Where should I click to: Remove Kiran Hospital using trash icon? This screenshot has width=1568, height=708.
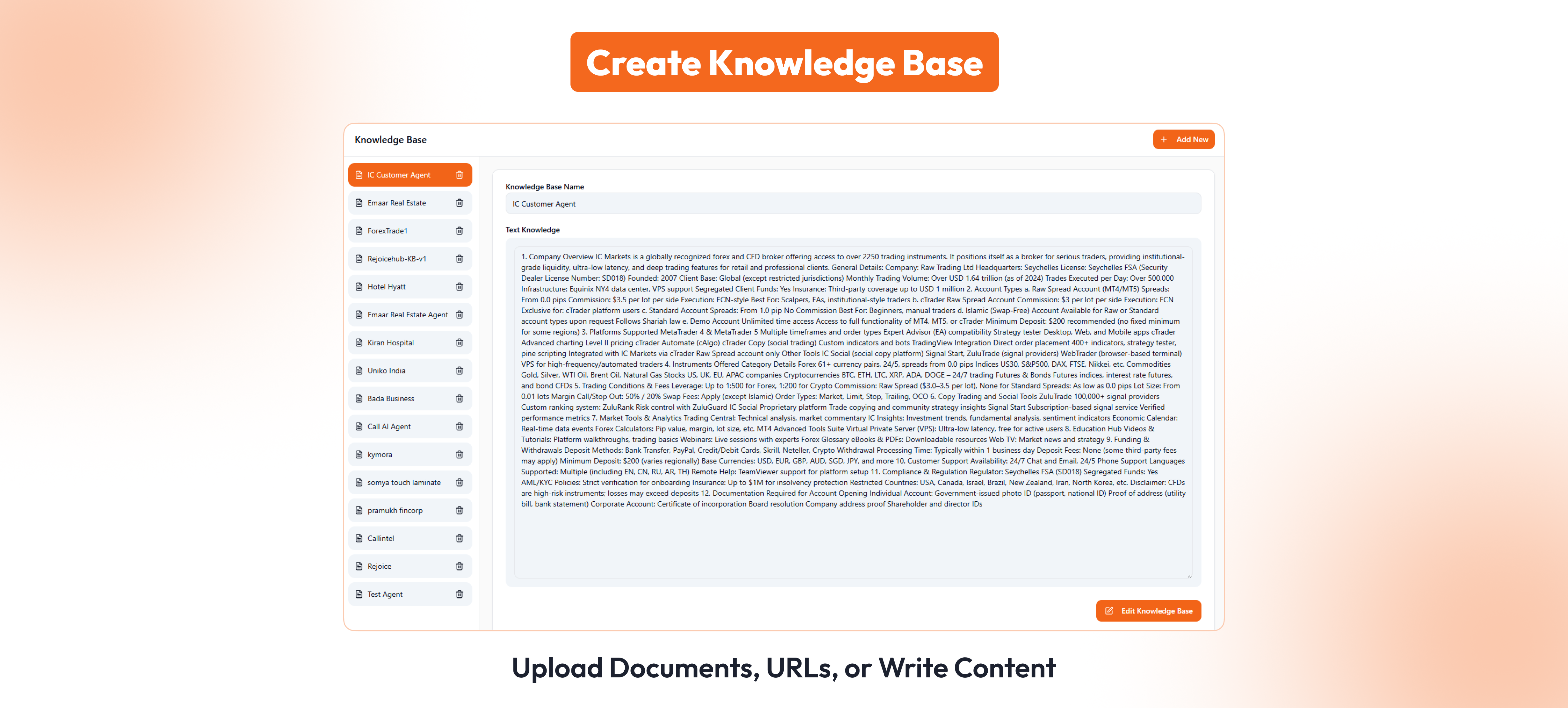459,343
